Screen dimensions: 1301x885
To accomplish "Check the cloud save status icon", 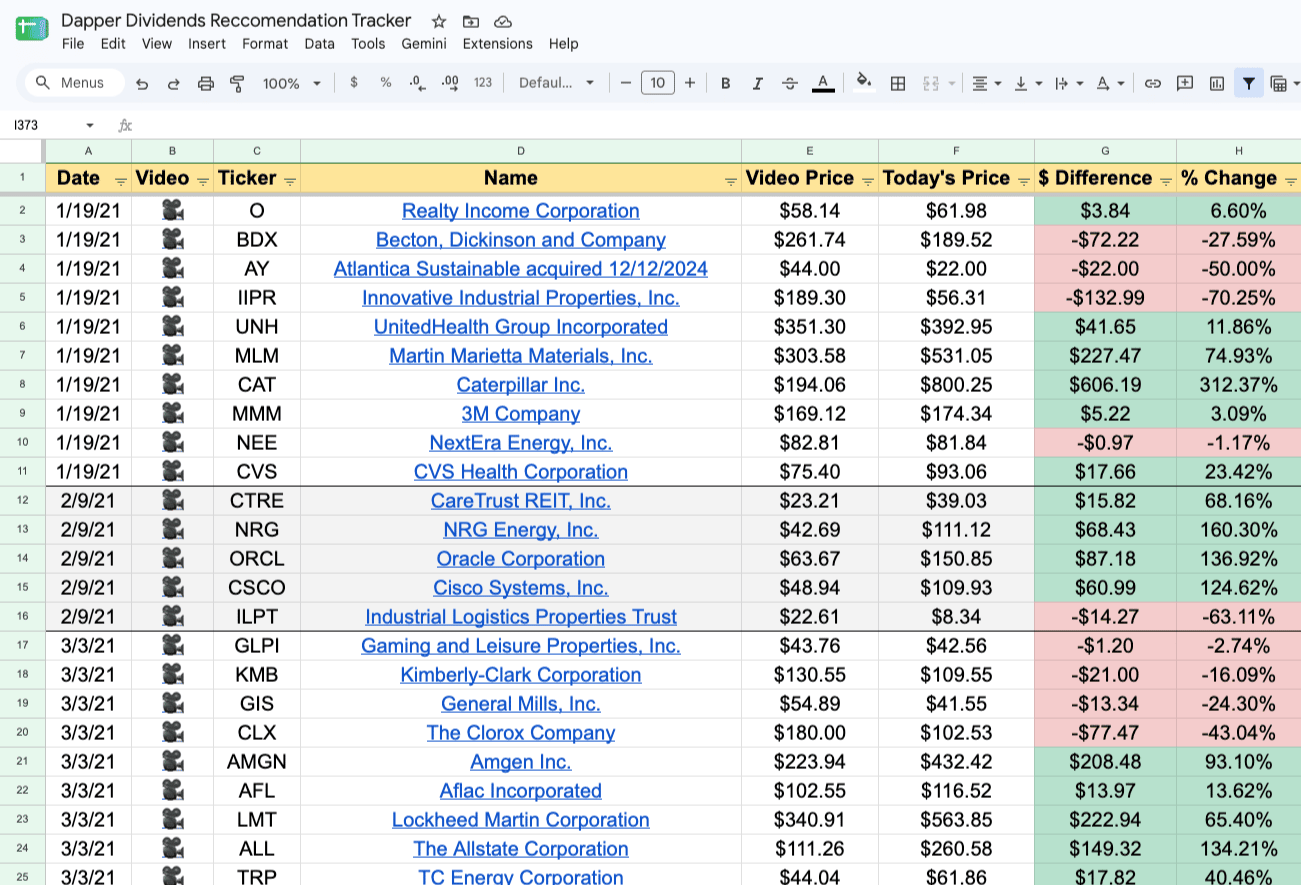I will [x=503, y=21].
